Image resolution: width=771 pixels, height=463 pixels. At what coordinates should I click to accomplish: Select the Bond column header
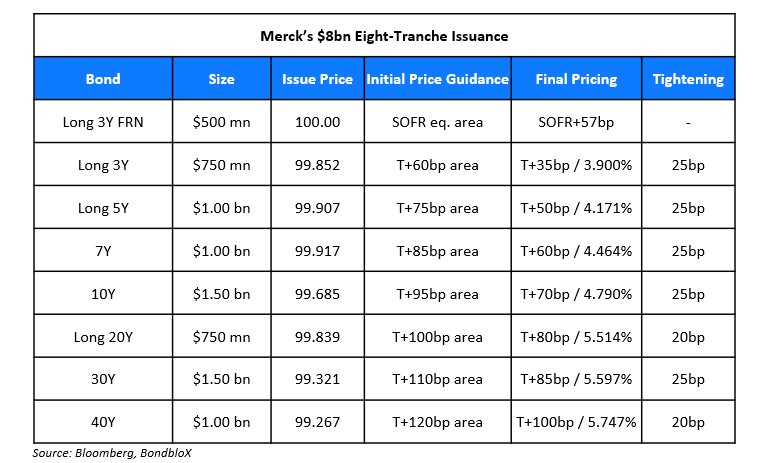[x=103, y=79]
